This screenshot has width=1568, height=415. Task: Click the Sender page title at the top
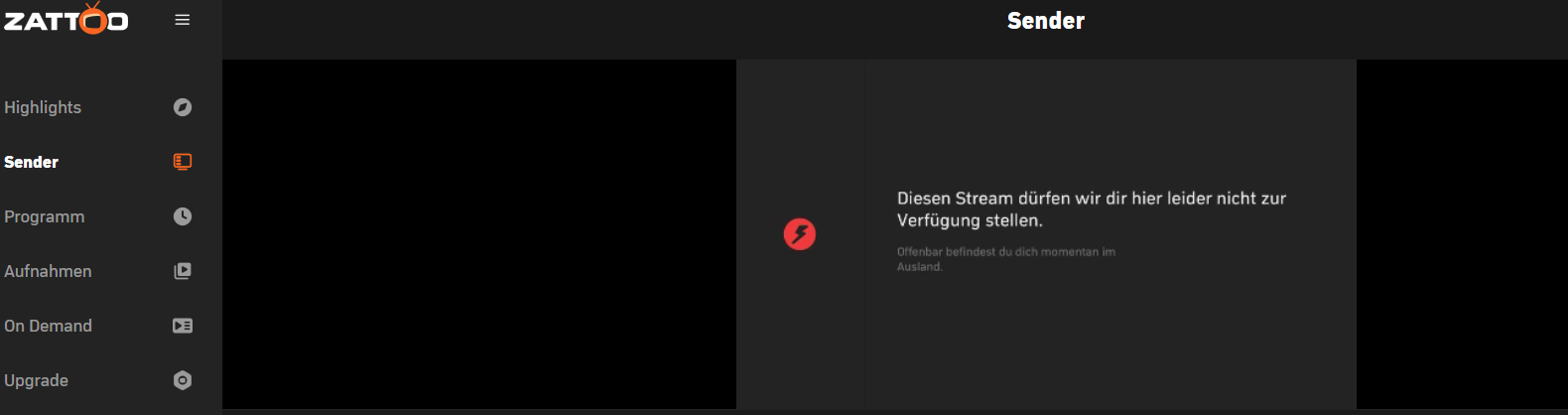pos(1046,21)
